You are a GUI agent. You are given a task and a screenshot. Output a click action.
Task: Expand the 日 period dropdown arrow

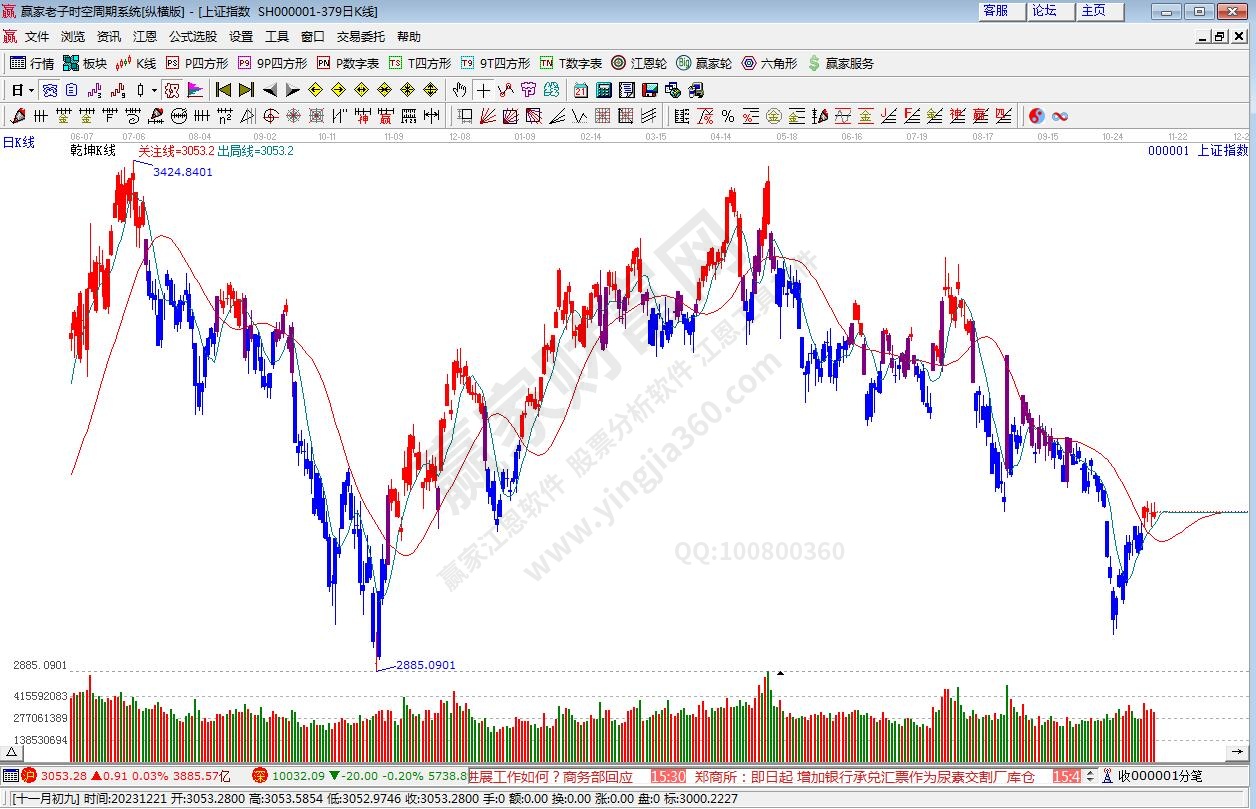point(32,90)
